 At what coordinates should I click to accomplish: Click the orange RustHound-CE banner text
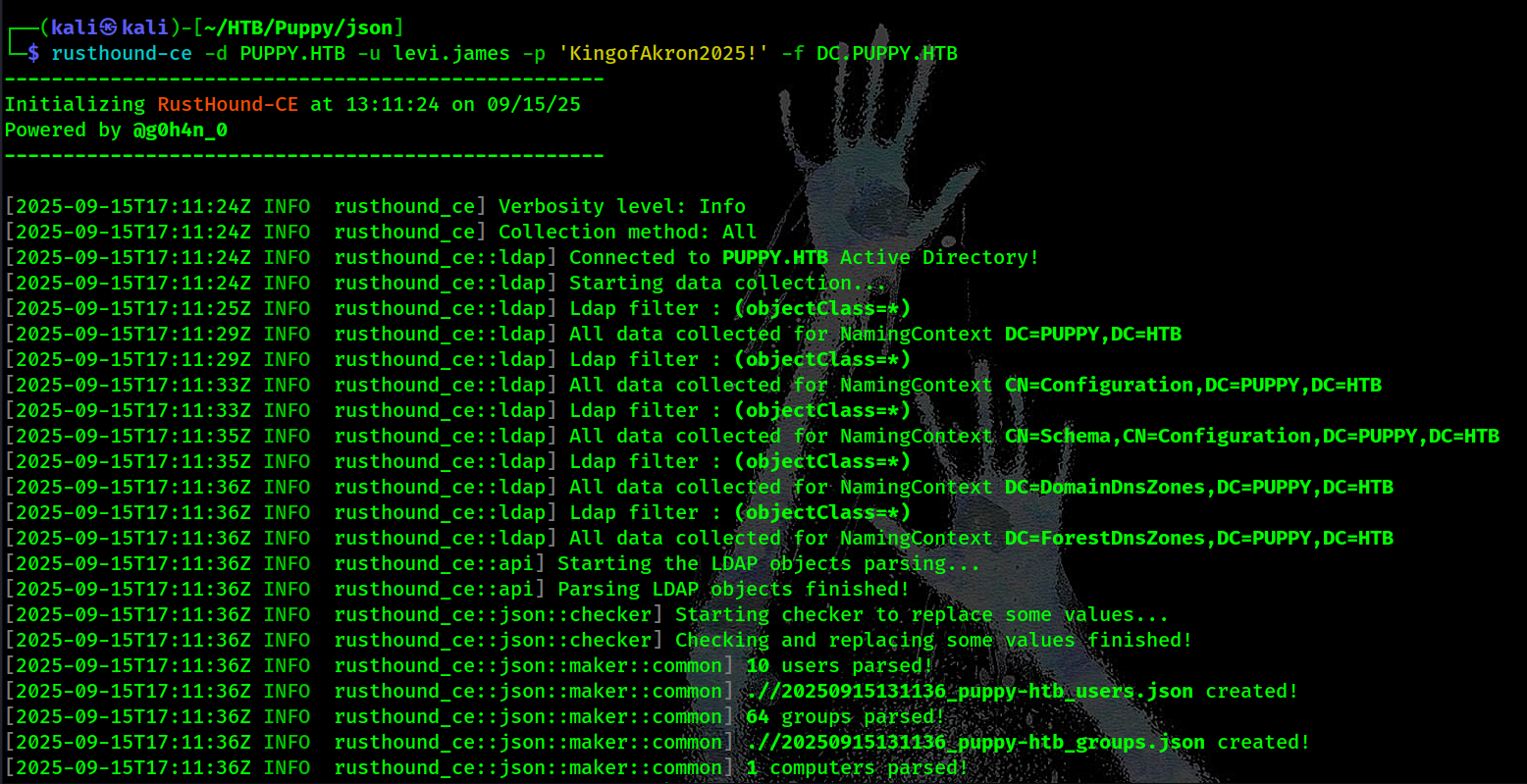tap(227, 104)
